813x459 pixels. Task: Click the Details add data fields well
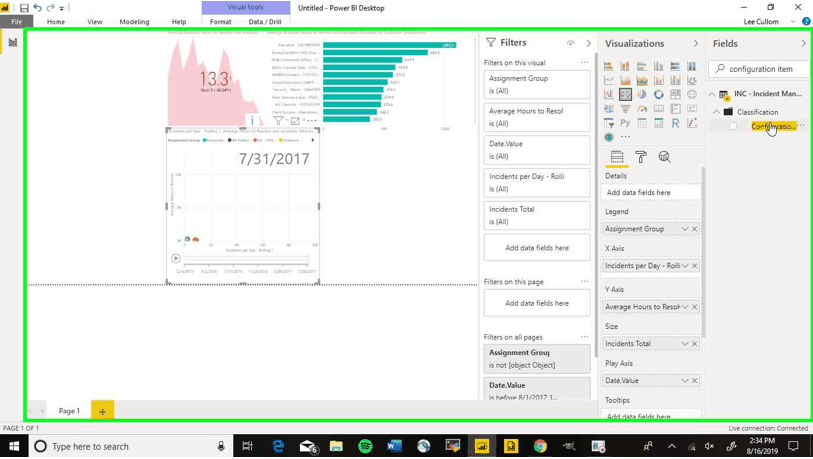(651, 192)
